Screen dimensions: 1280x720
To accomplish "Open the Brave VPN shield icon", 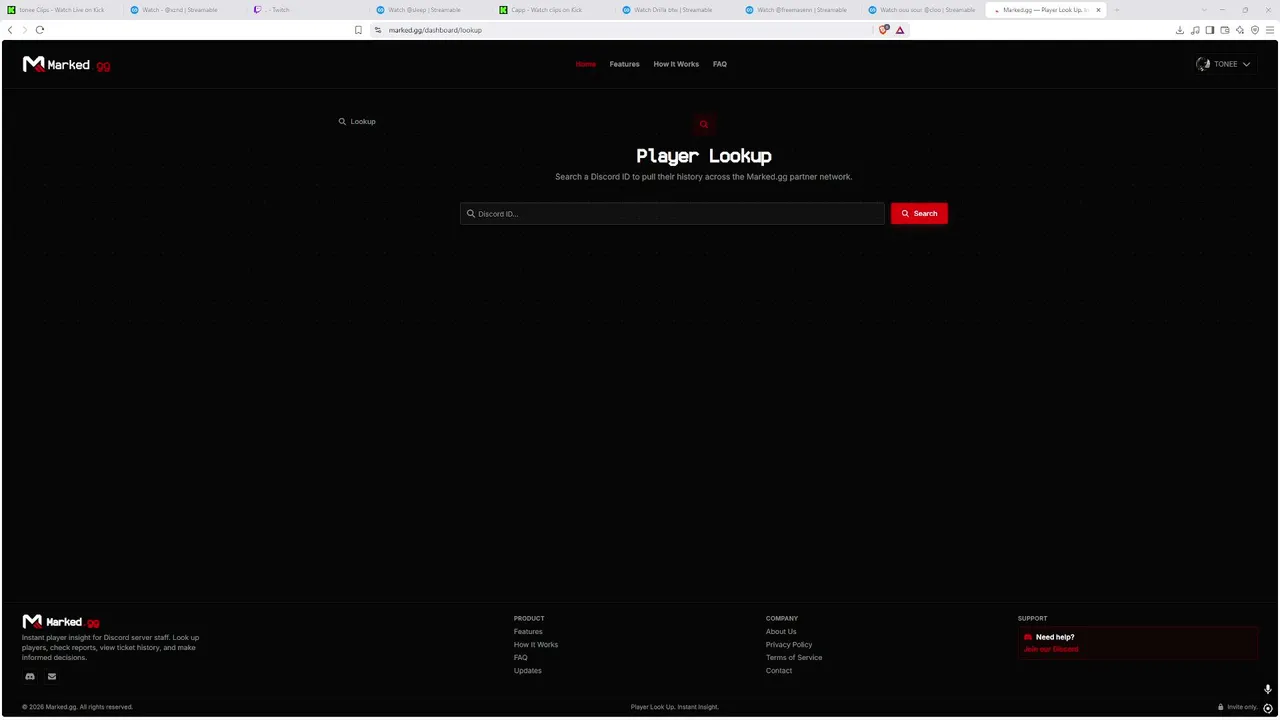I will (1255, 30).
